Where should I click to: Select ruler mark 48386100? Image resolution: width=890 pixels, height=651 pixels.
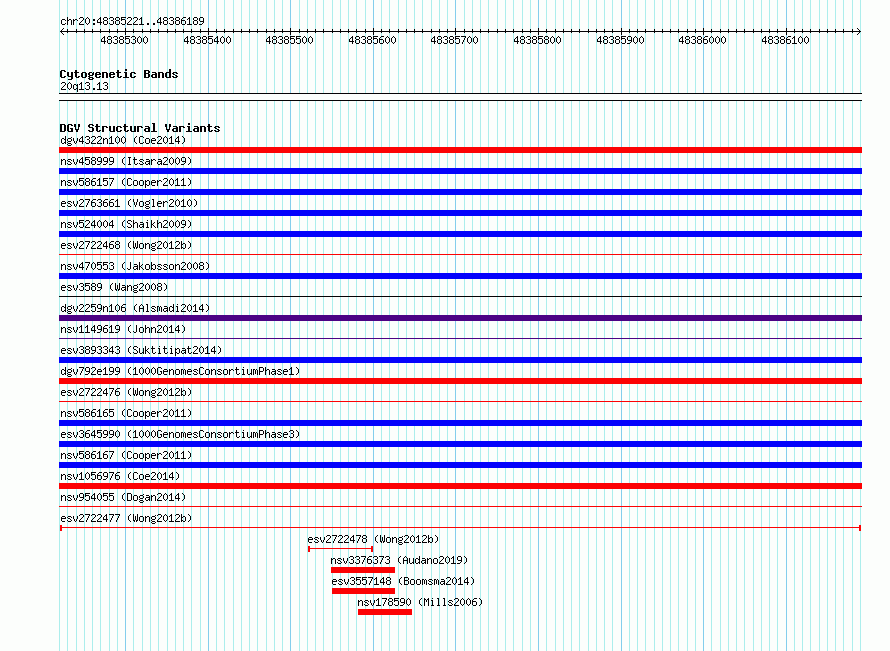[x=786, y=40]
